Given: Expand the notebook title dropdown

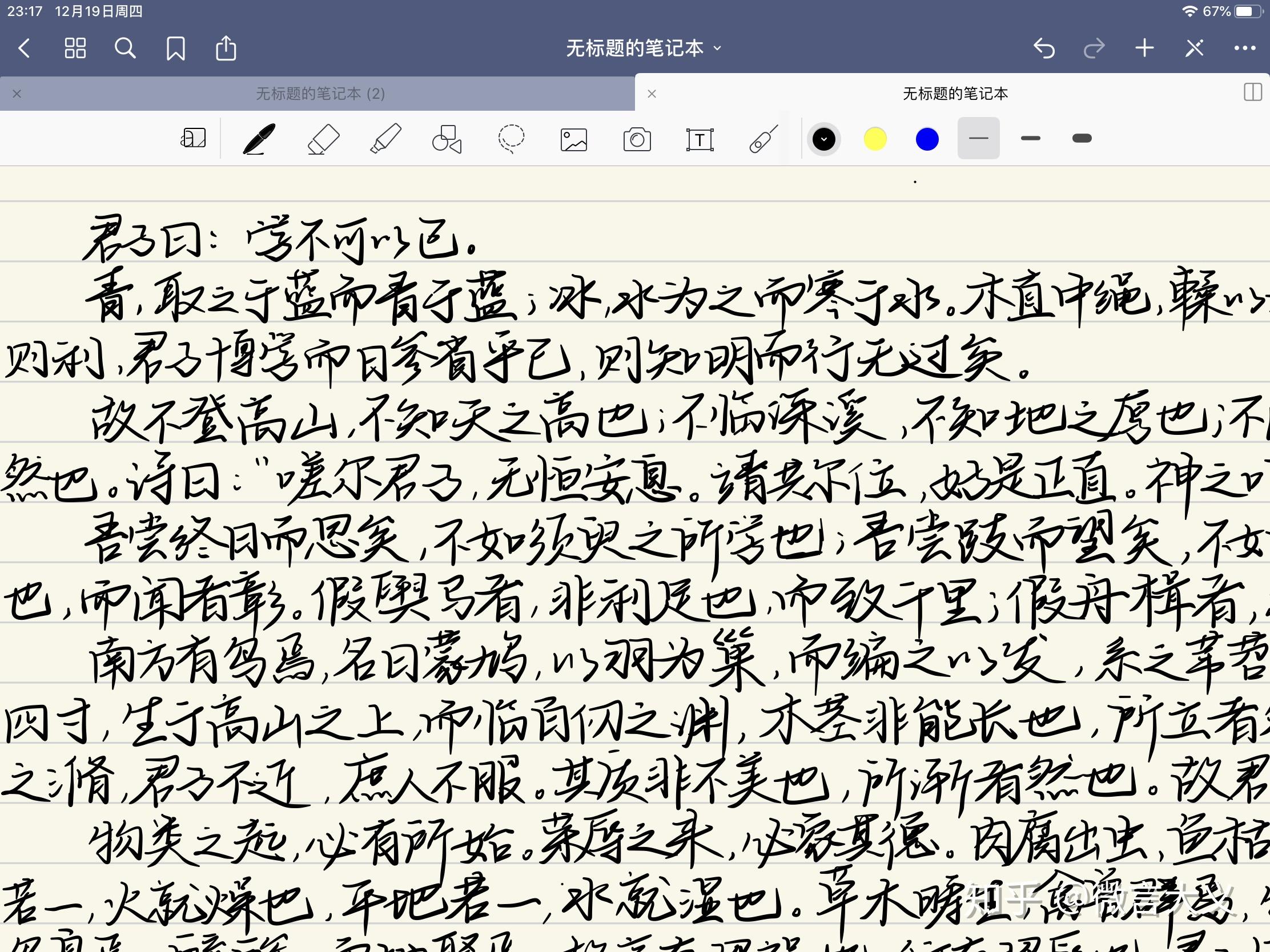Looking at the screenshot, I should (x=717, y=48).
